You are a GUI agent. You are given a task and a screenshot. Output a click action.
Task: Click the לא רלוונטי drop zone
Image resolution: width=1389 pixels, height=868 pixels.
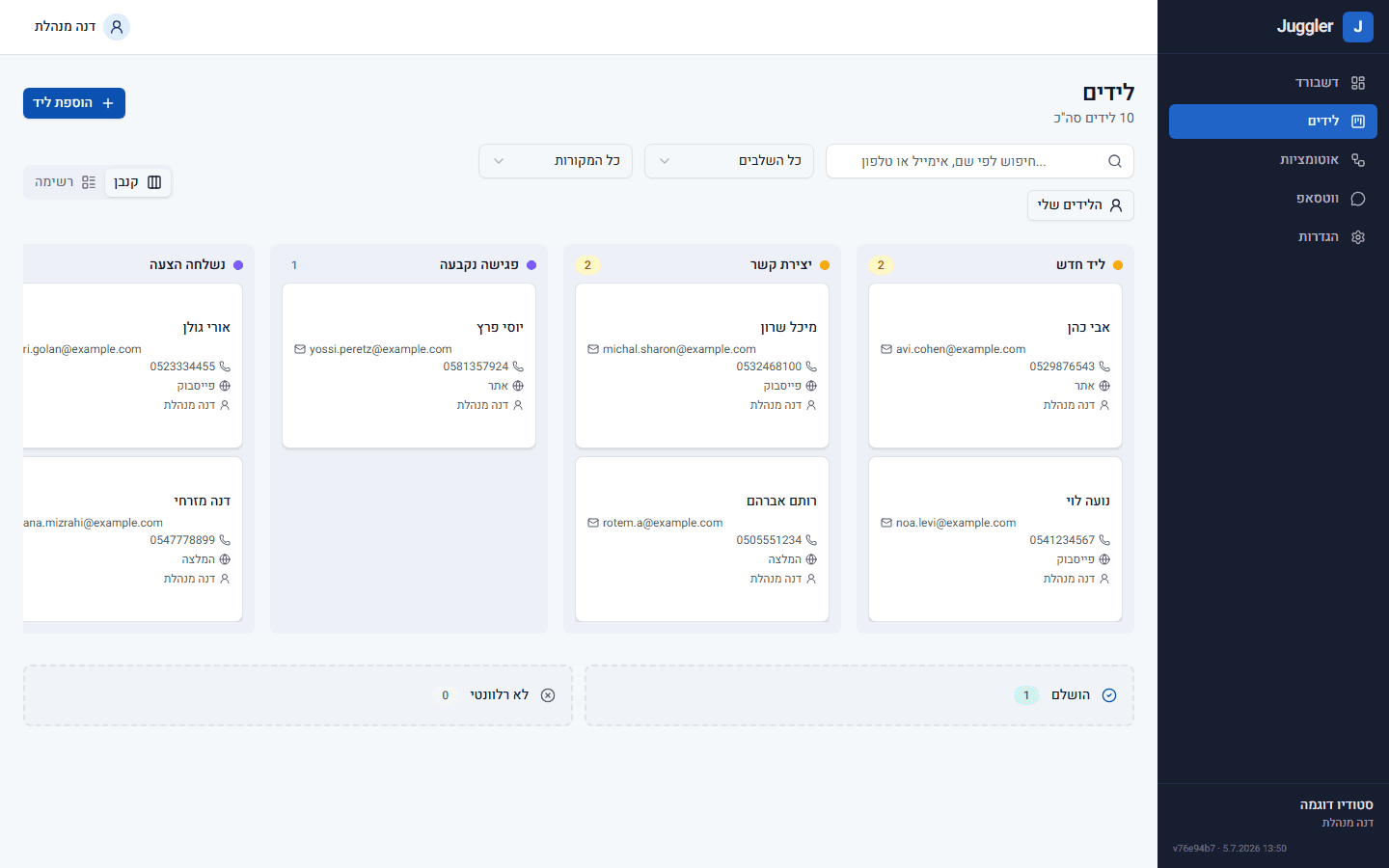tap(298, 695)
